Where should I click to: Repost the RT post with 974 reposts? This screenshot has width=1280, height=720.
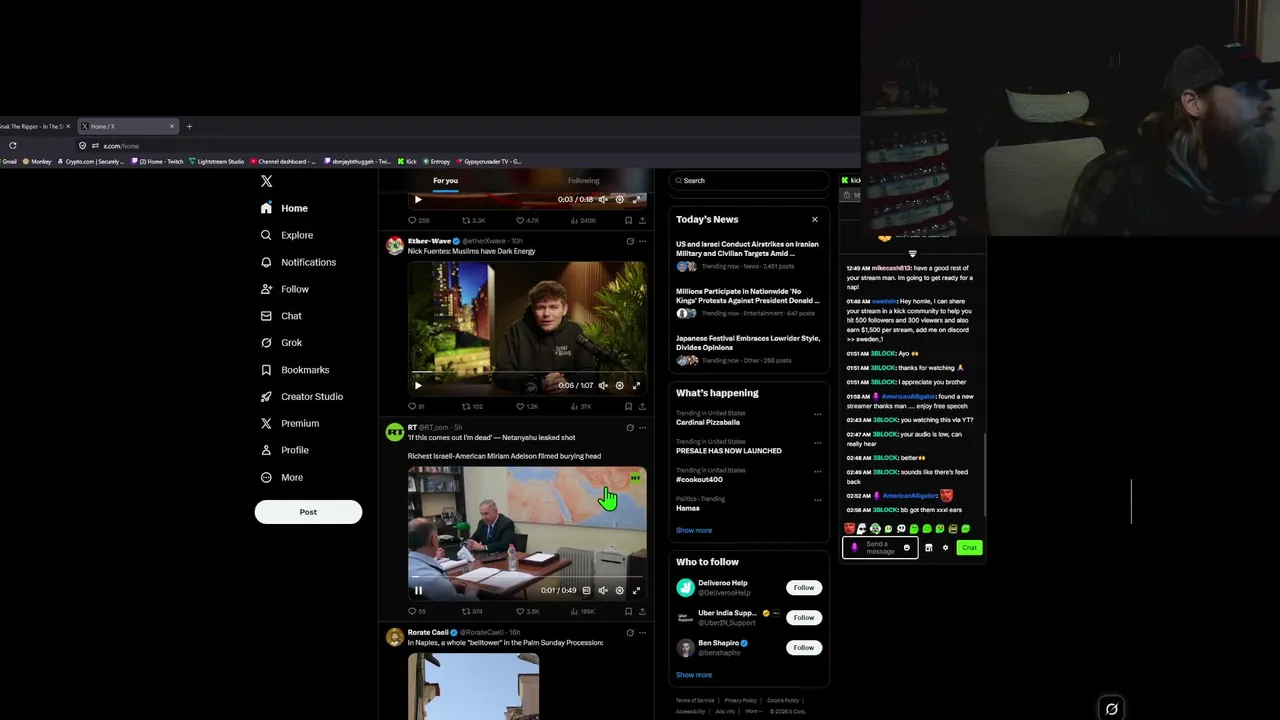(x=472, y=611)
